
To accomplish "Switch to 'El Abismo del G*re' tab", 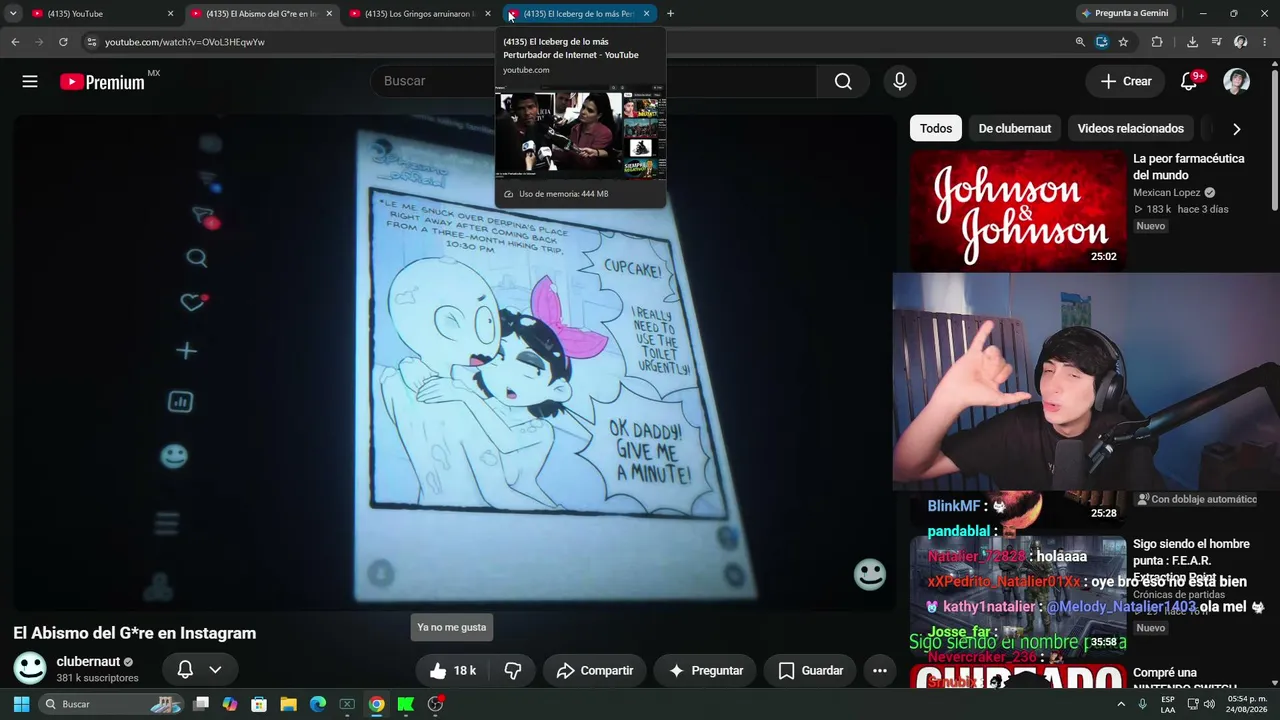I will pyautogui.click(x=260, y=14).
